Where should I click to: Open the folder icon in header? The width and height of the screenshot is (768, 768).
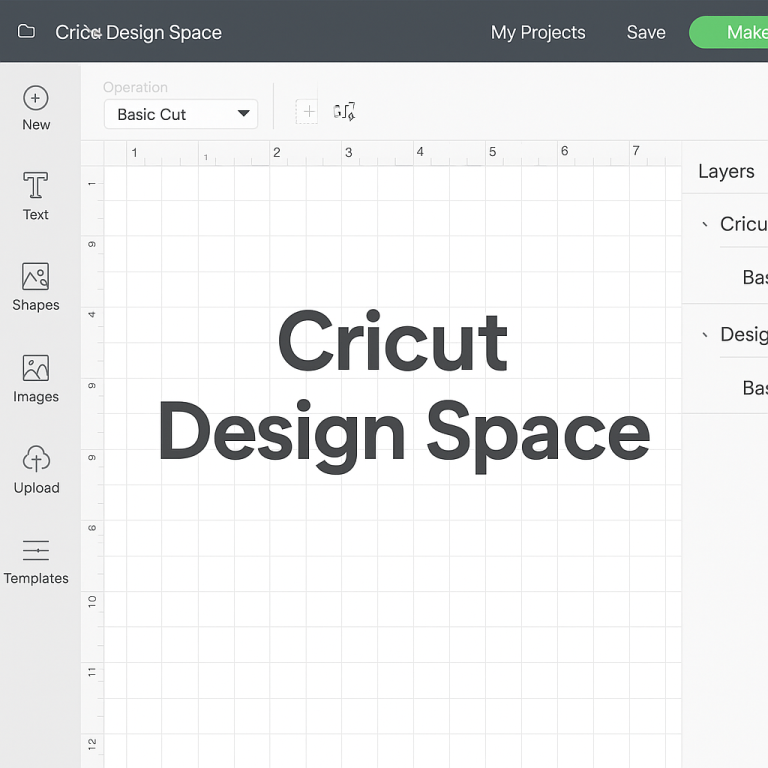pos(26,31)
